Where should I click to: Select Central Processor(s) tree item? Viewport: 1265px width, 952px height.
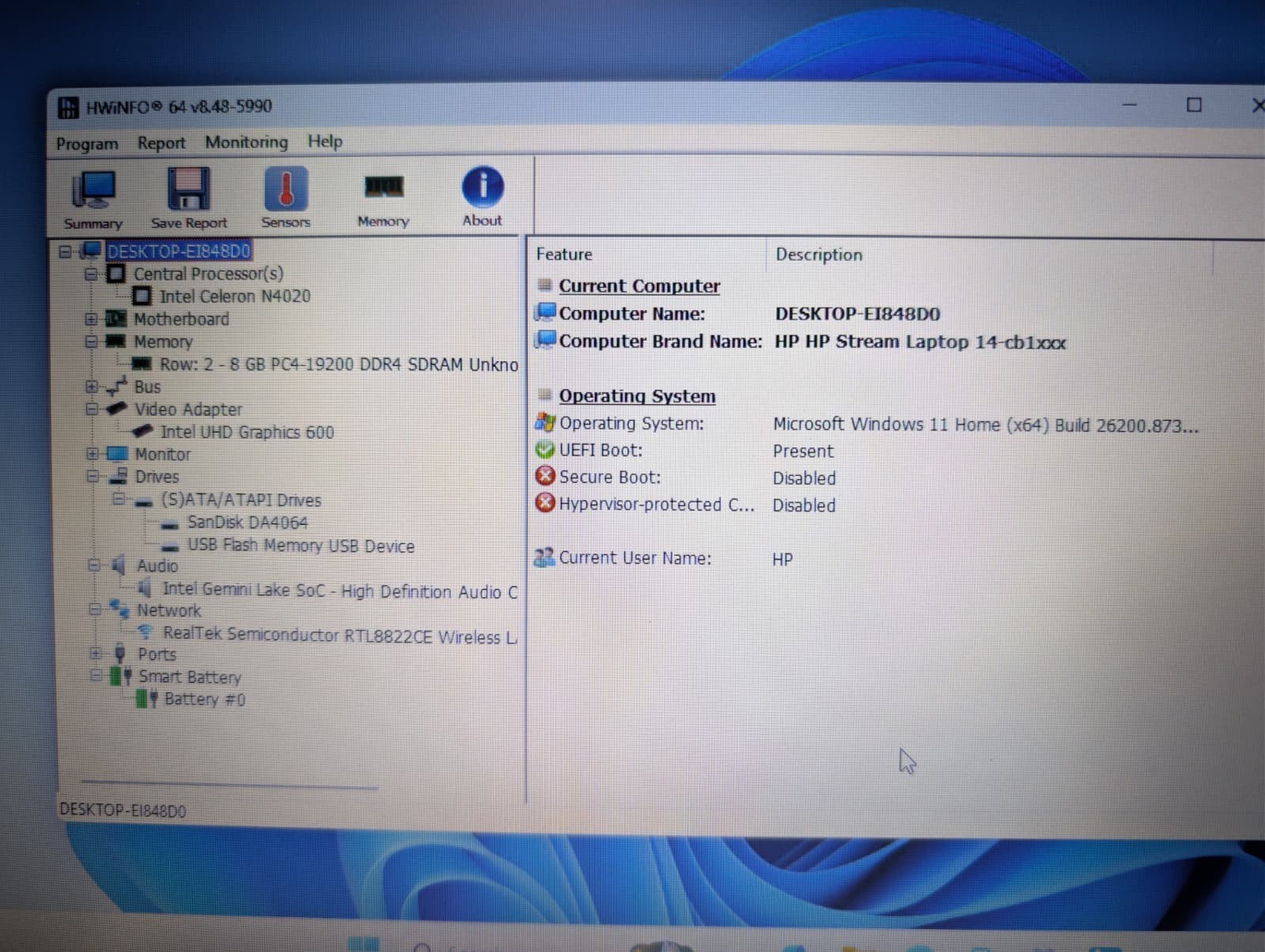click(208, 274)
